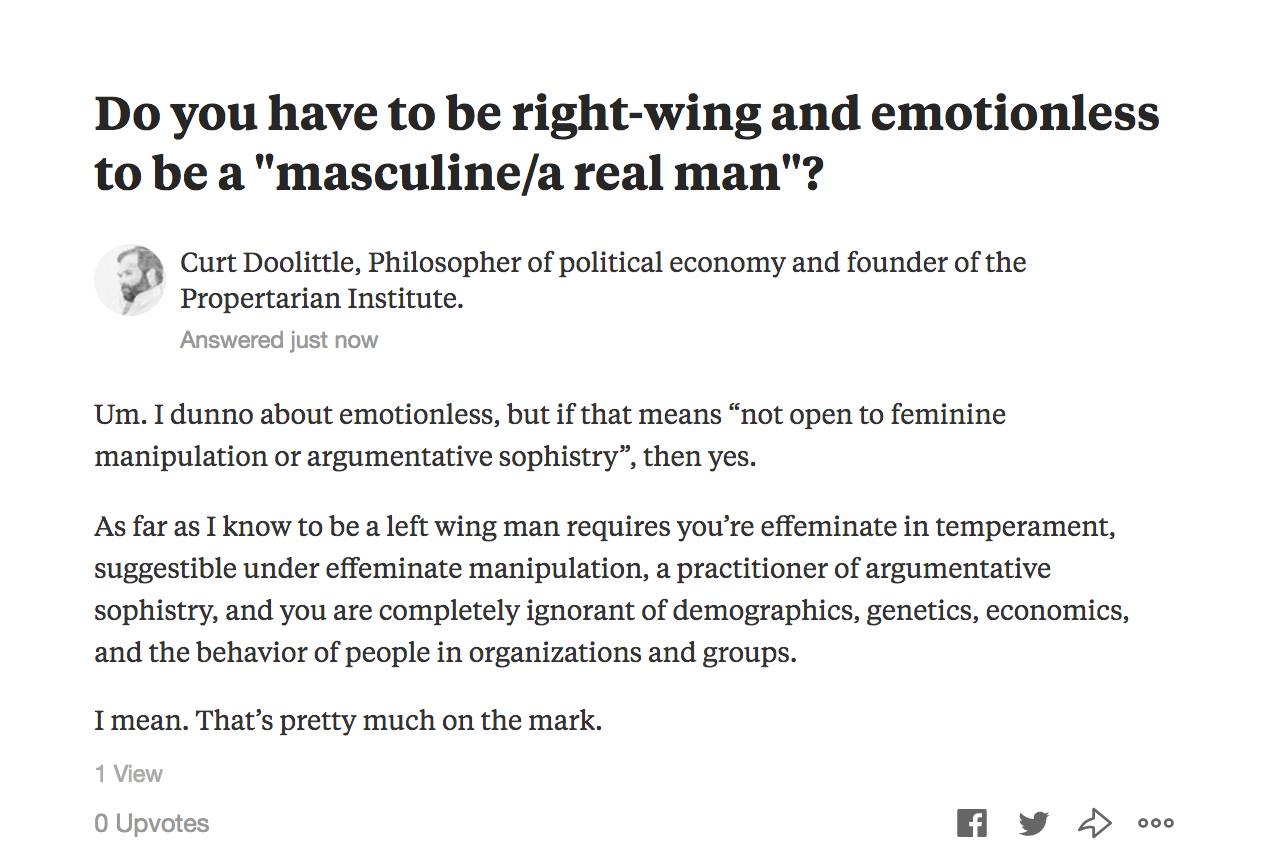Viewport: 1278px width, 858px height.
Task: Open the three-dot more options menu
Action: click(x=1156, y=823)
